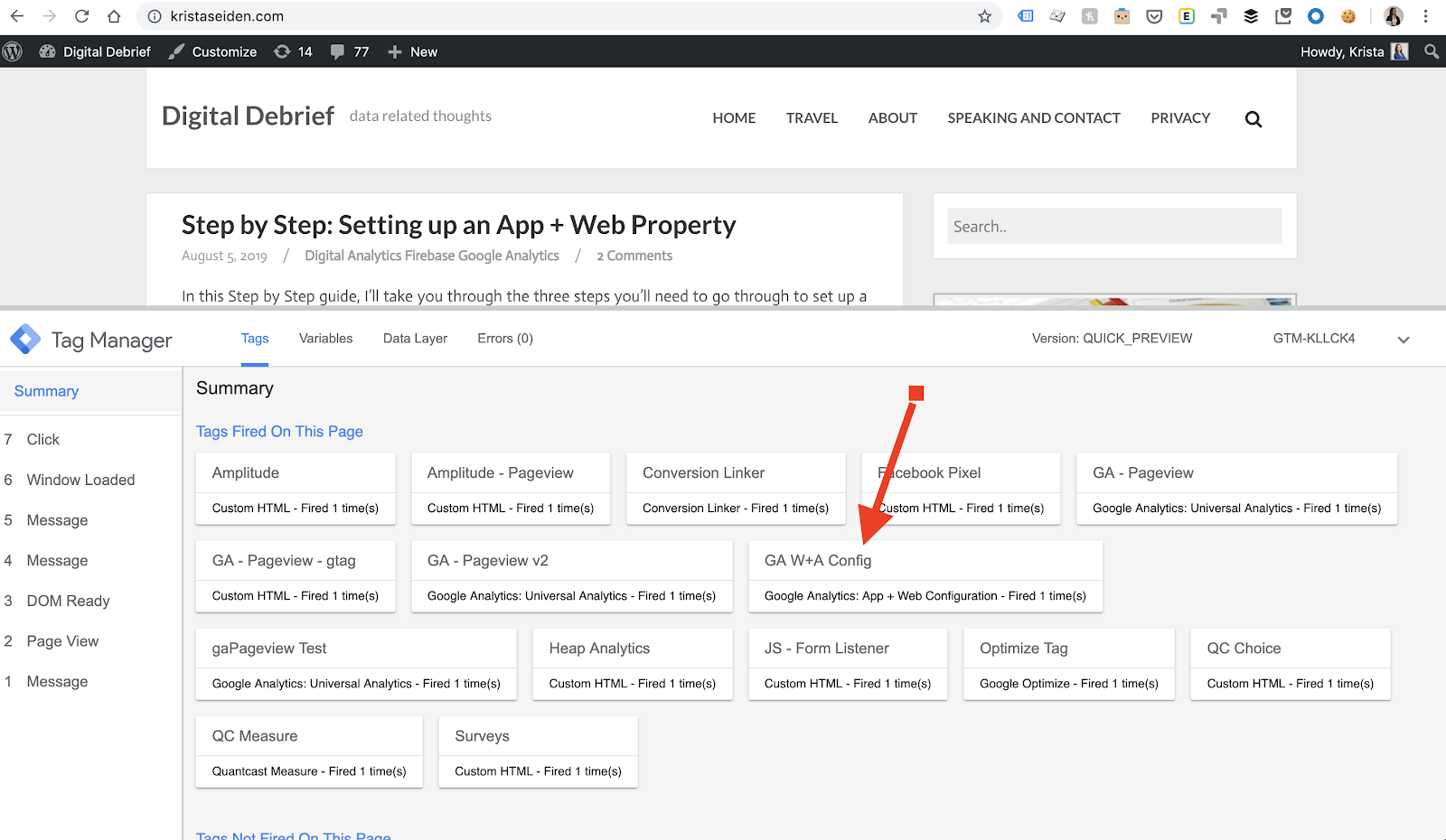Open the GA W+A Config tag card
This screenshot has height=840, width=1446.
click(925, 576)
